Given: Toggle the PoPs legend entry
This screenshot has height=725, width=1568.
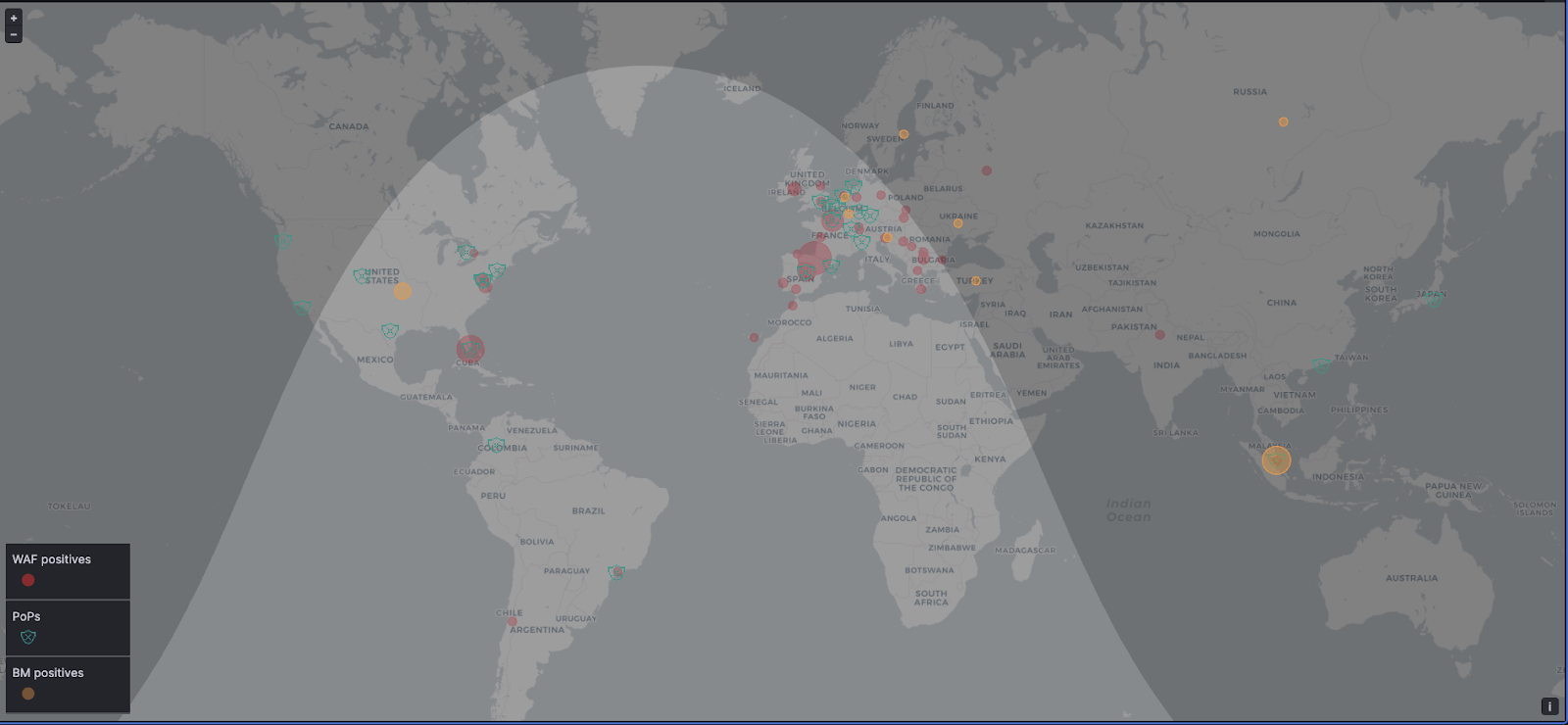Looking at the screenshot, I should (26, 616).
